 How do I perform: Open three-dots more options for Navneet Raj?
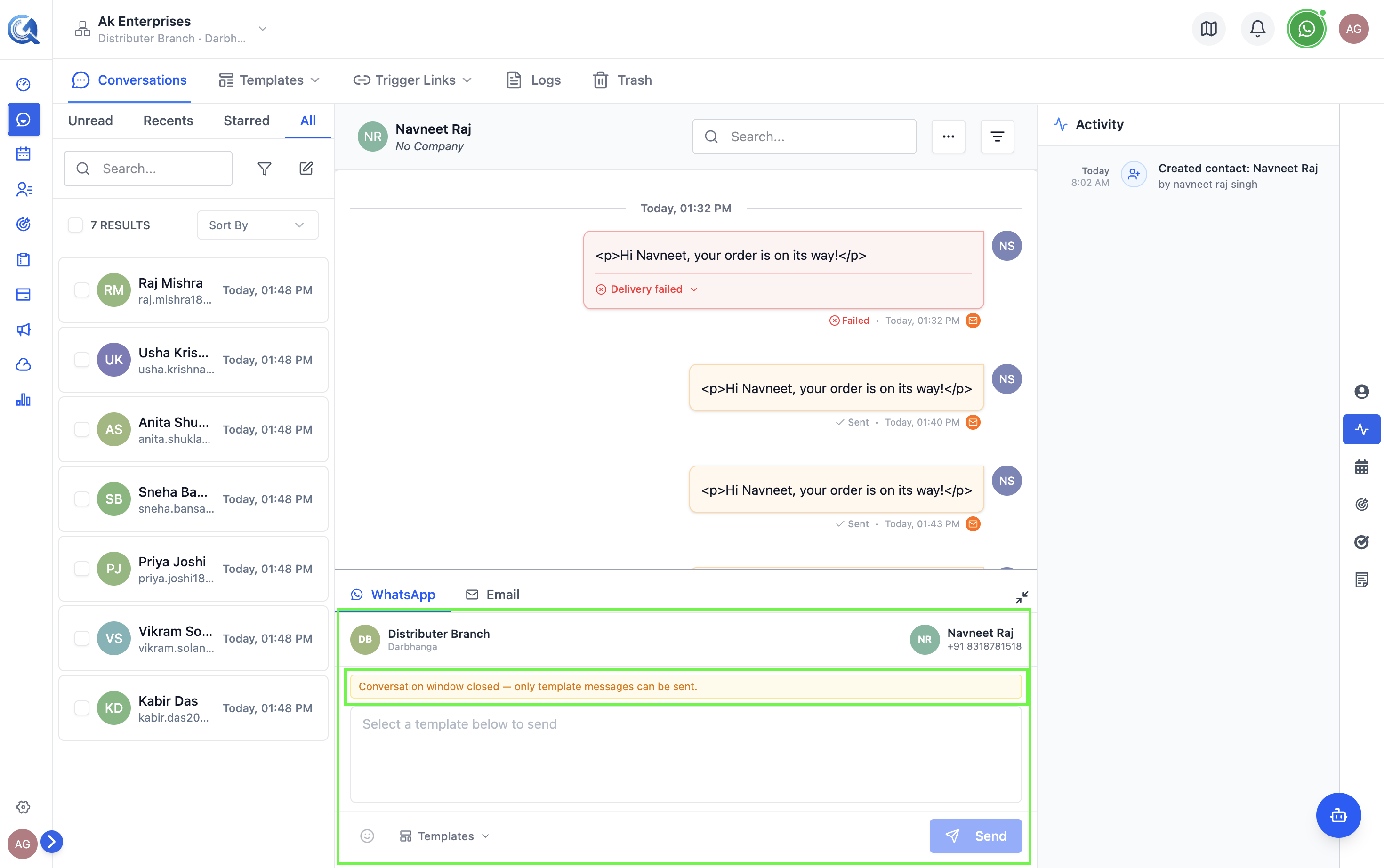(948, 137)
